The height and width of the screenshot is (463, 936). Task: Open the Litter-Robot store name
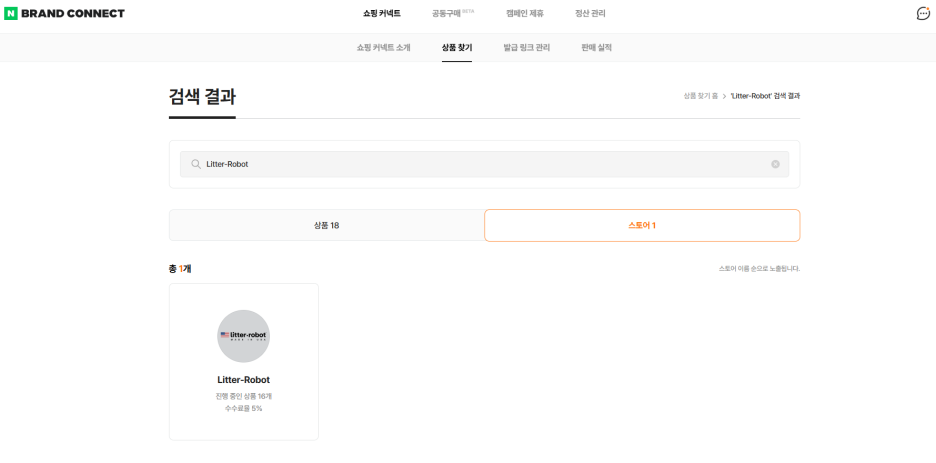point(244,380)
